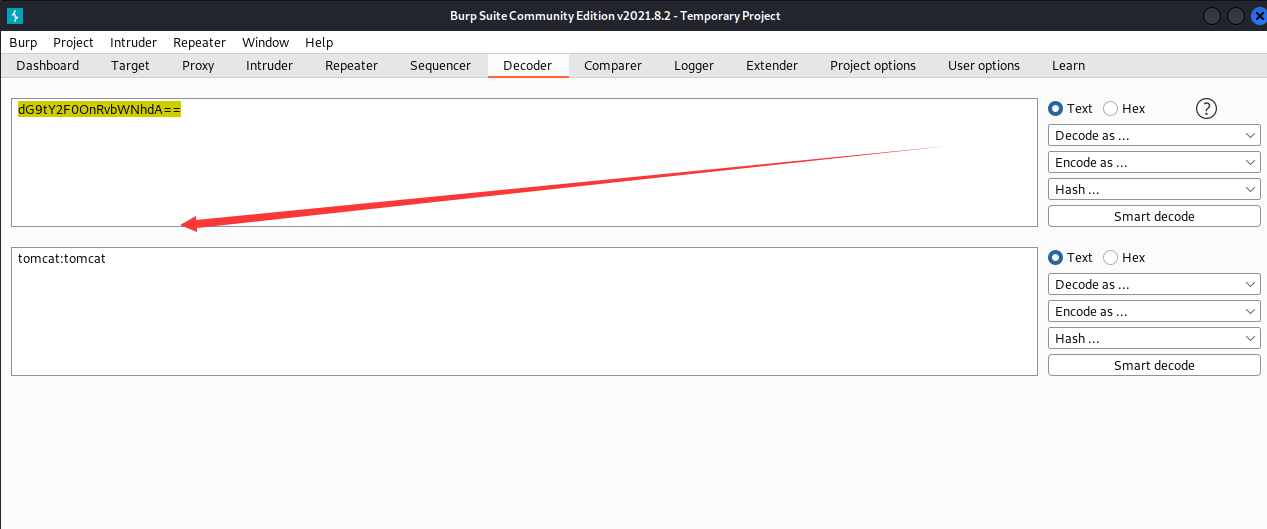The image size is (1267, 529).
Task: Switch to the Repeater tab
Action: pos(351,65)
